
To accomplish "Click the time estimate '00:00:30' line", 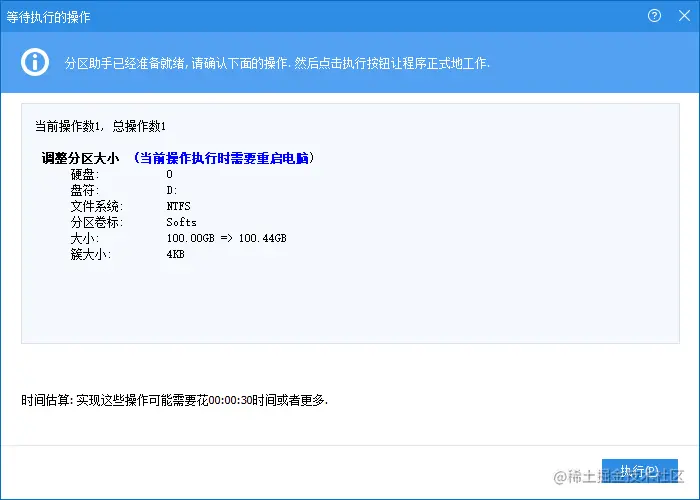I will [x=175, y=400].
